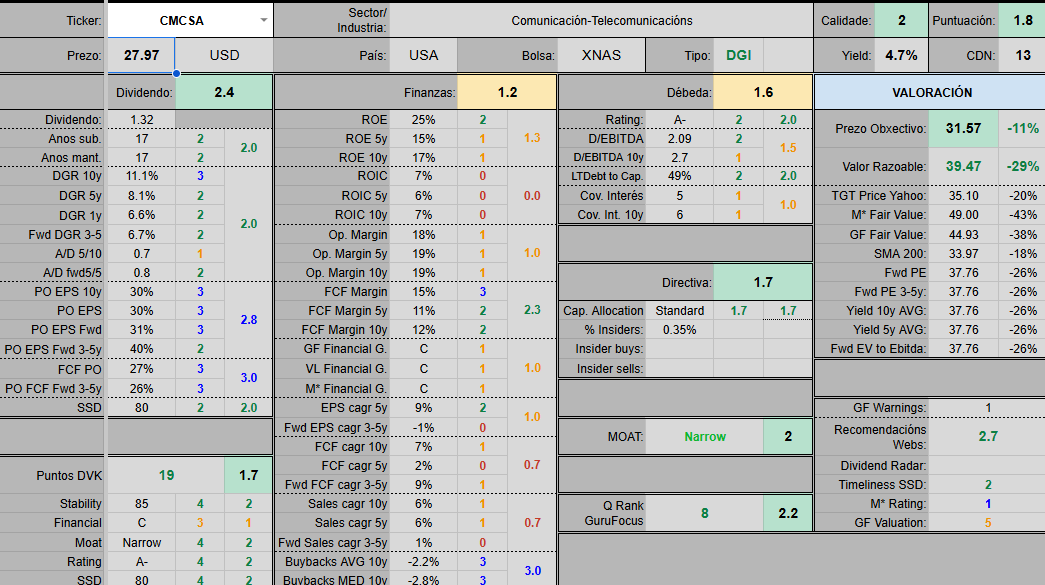
Task: Select the XNAS exchange cell
Action: [601, 55]
